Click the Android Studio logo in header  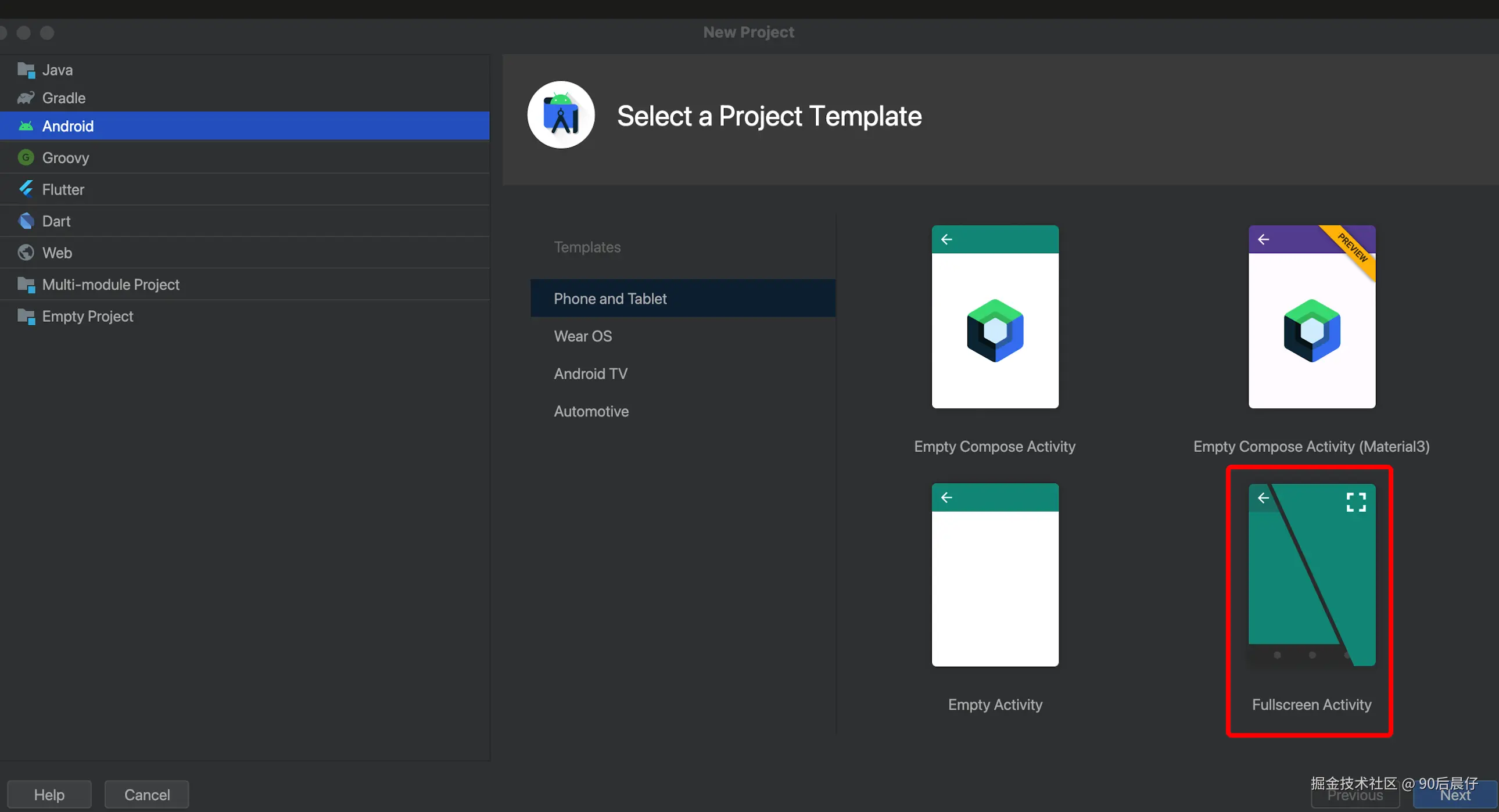click(560, 115)
